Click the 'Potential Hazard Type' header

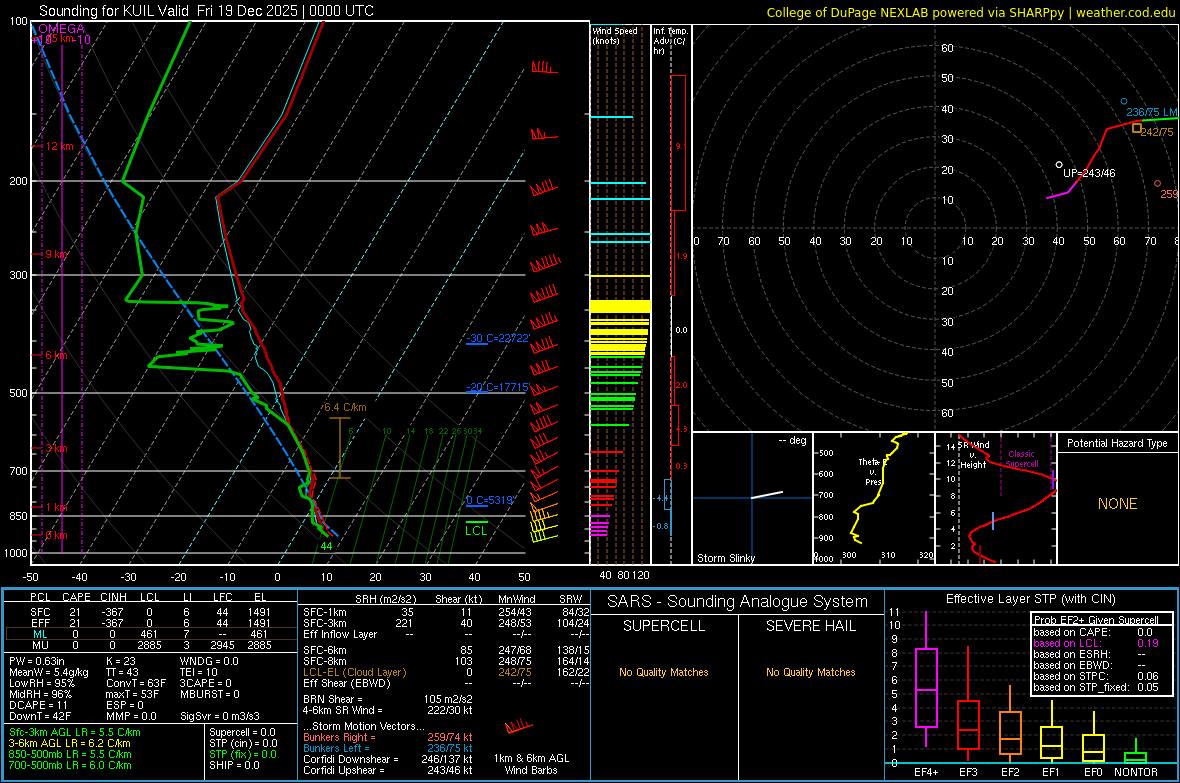1117,443
